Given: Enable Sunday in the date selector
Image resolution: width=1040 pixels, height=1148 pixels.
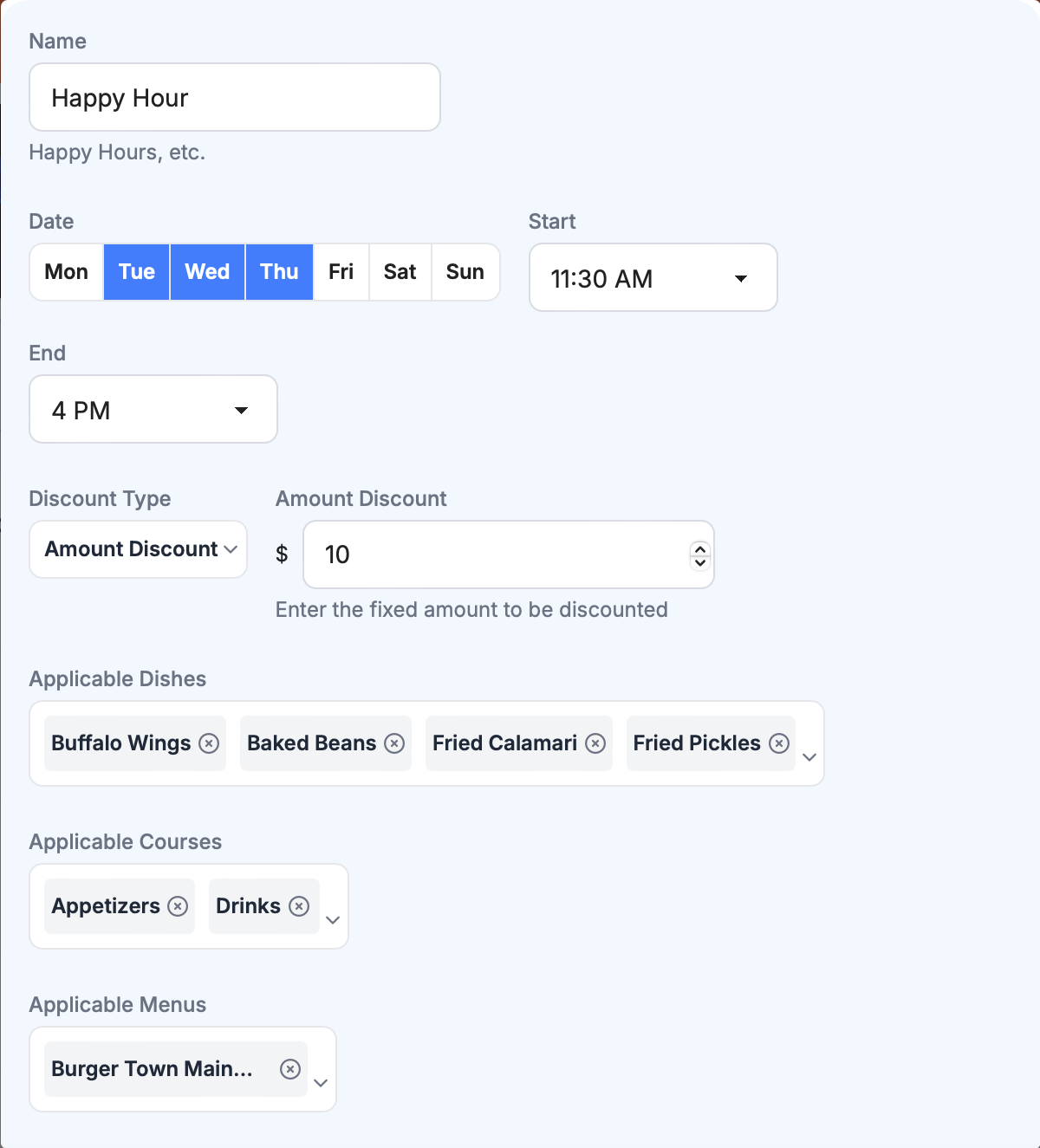Looking at the screenshot, I should [x=465, y=271].
